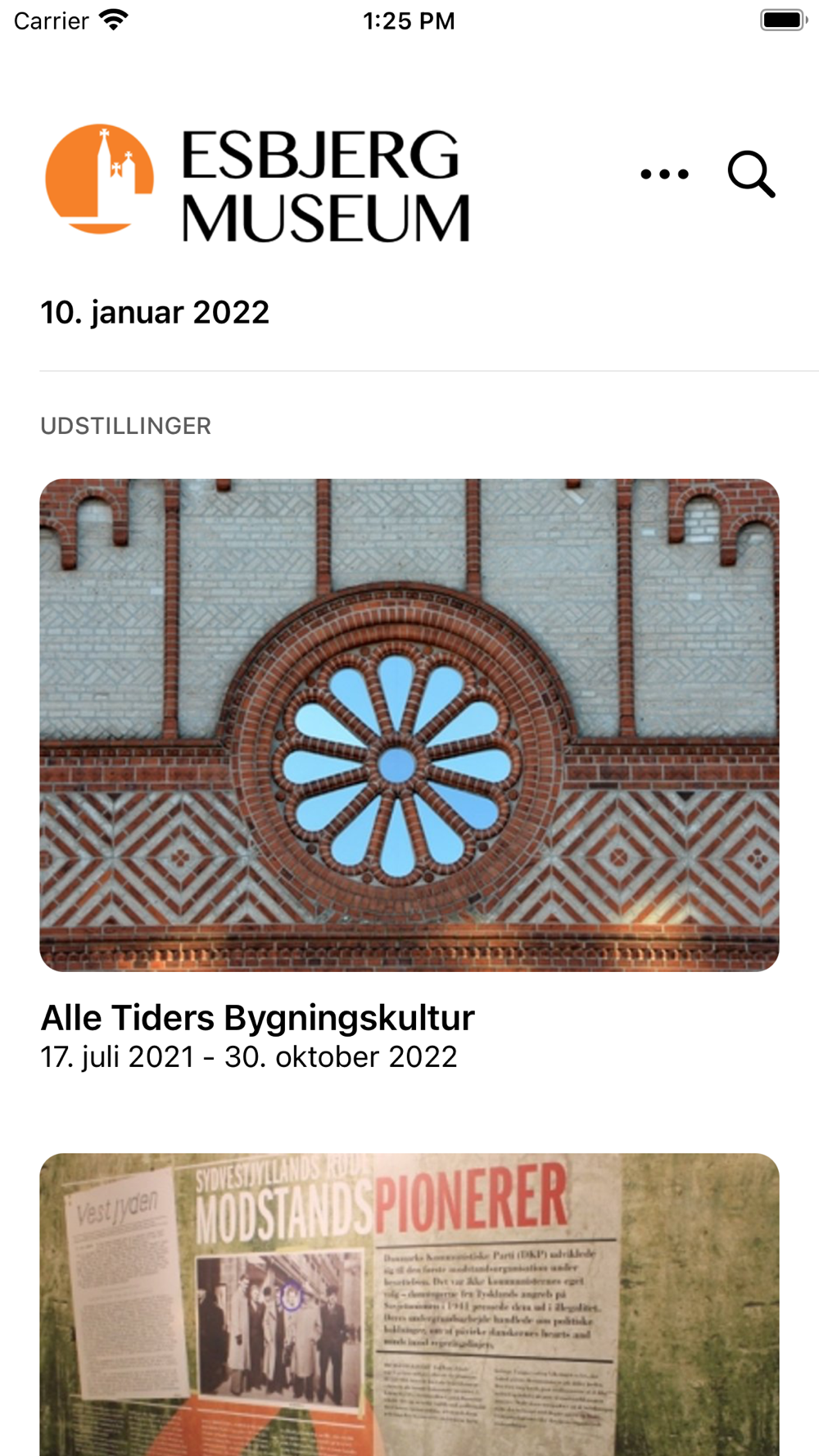Screen dimensions: 819x1456
Task: Tap the dates 17. juli 2021 - 30. oktober 2022
Action: tap(249, 1057)
